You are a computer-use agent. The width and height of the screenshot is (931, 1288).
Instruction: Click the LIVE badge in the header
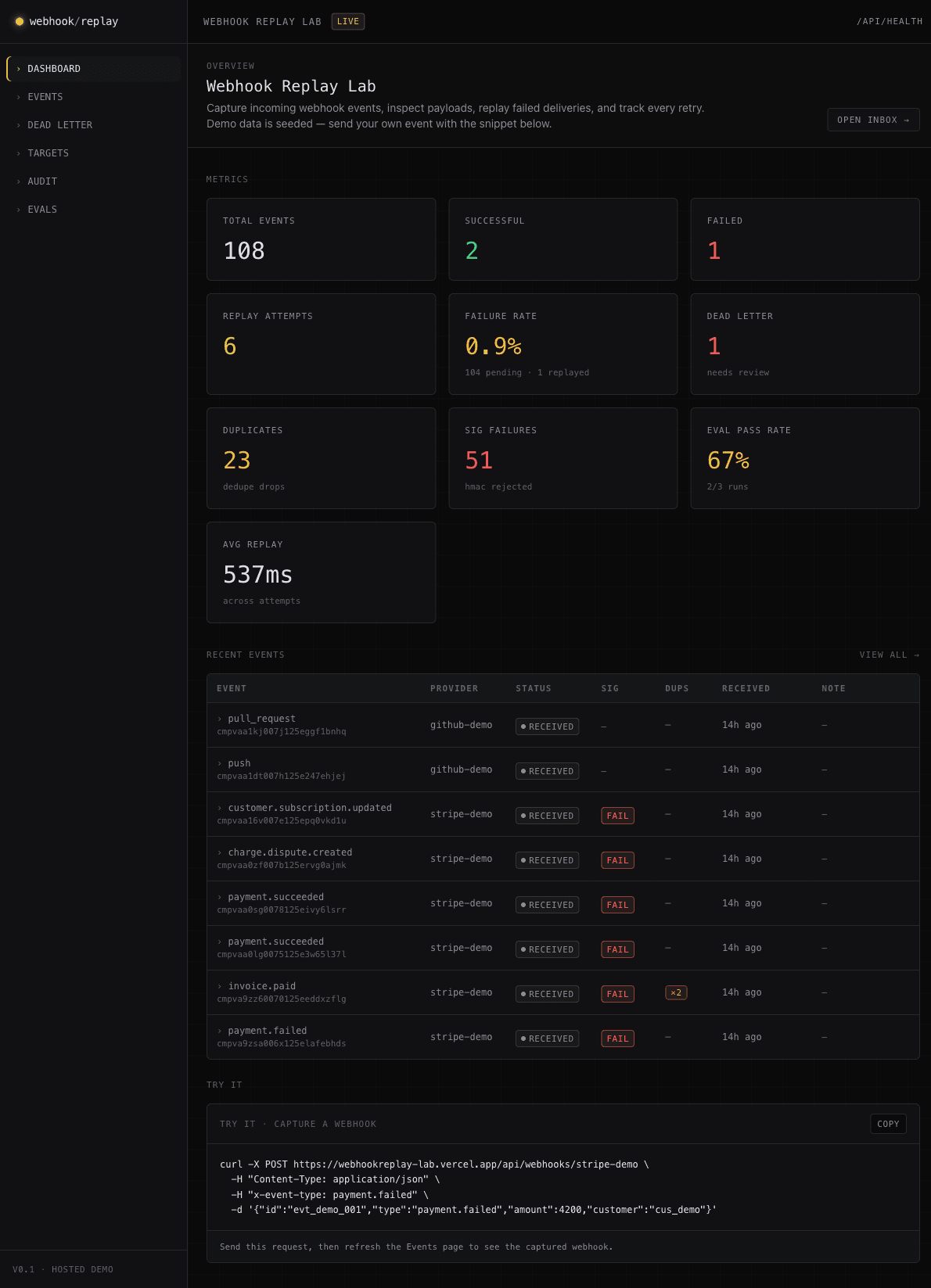pos(348,22)
